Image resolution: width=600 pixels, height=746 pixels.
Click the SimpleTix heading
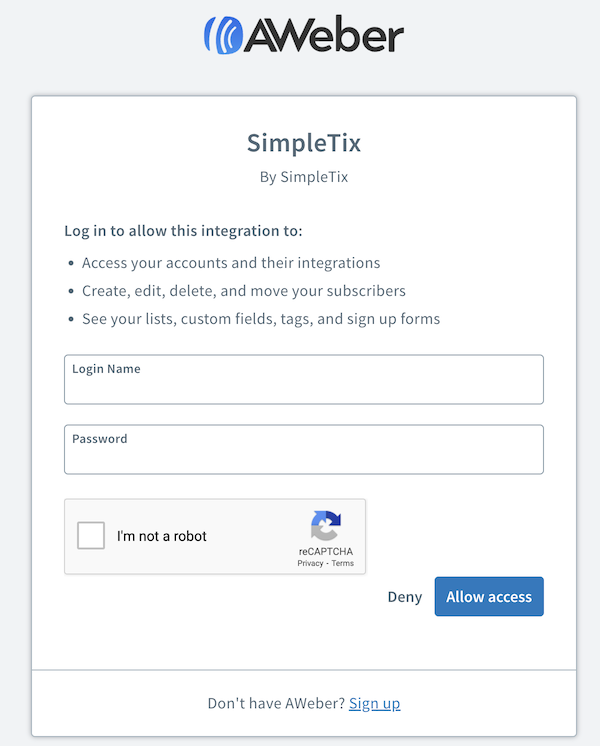click(304, 143)
